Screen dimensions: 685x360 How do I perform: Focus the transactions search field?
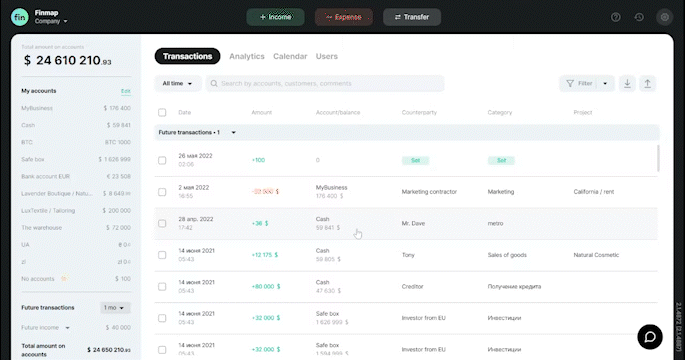[x=325, y=83]
